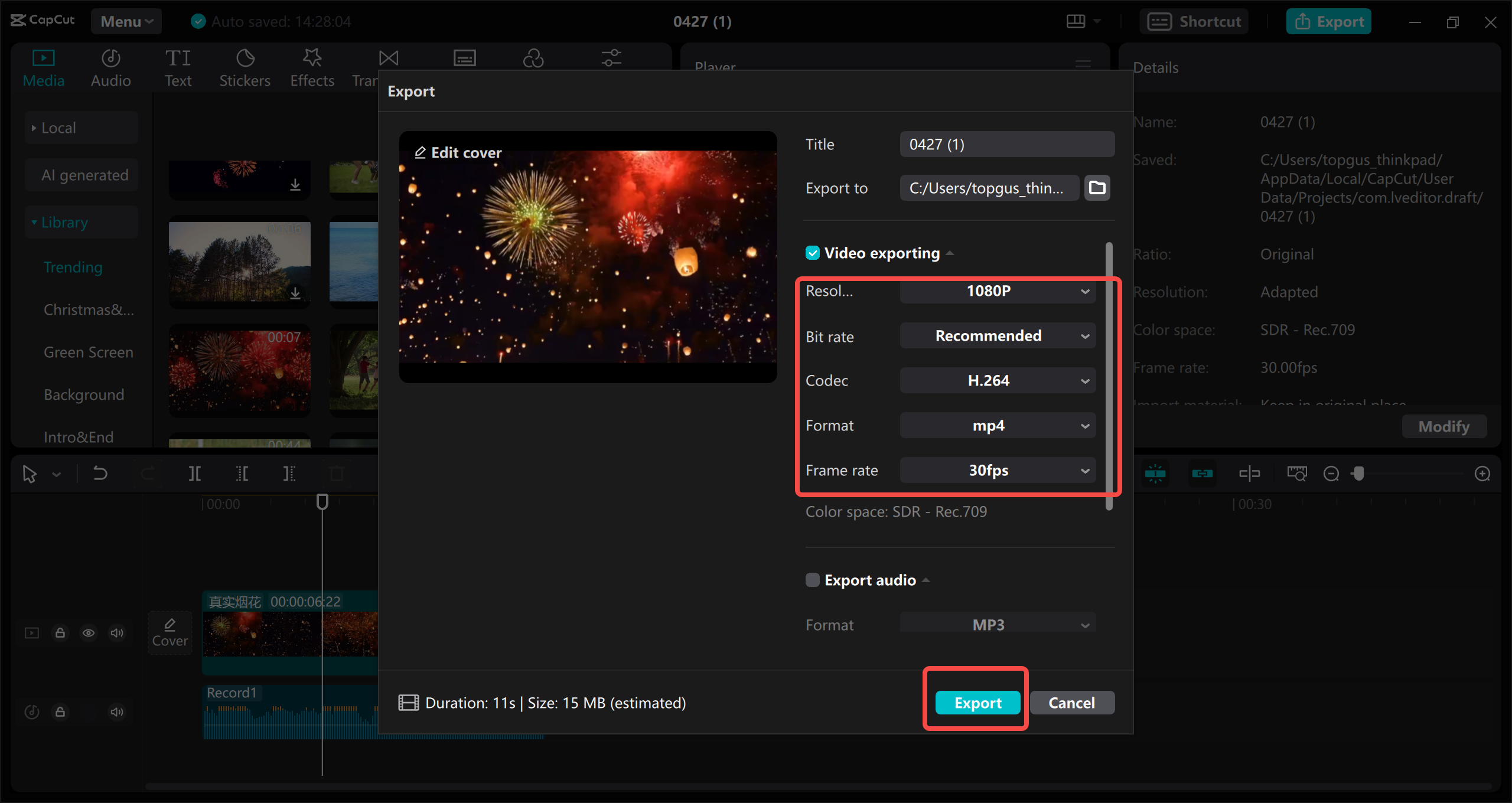Screen dimensions: 1512x803
Task: Uncheck the Video exporting checkbox
Action: (x=813, y=253)
